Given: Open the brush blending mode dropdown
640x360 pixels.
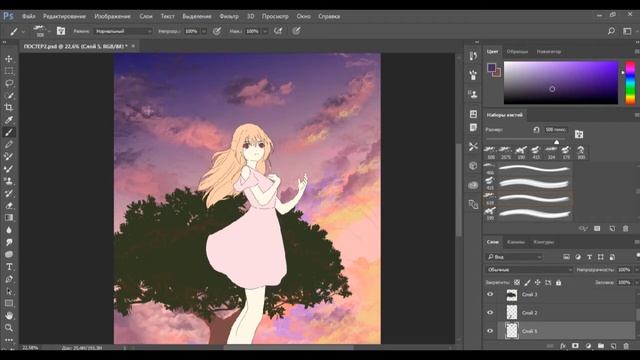Looking at the screenshot, I should (x=124, y=31).
